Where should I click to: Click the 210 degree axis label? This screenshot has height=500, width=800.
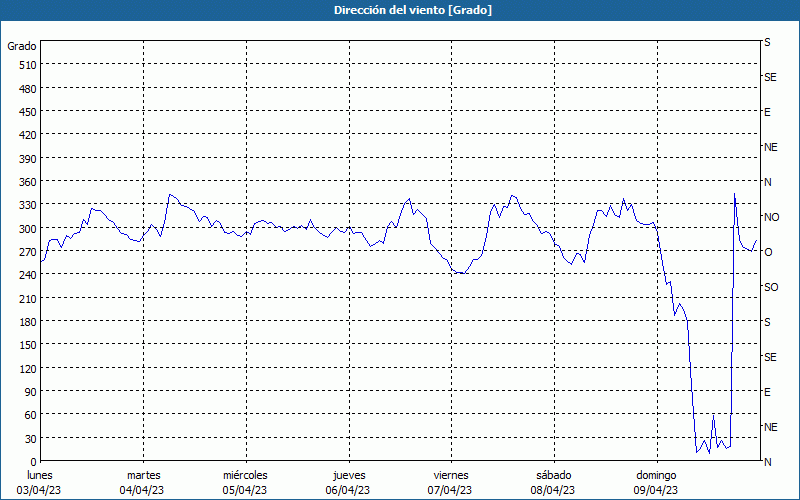[28, 298]
